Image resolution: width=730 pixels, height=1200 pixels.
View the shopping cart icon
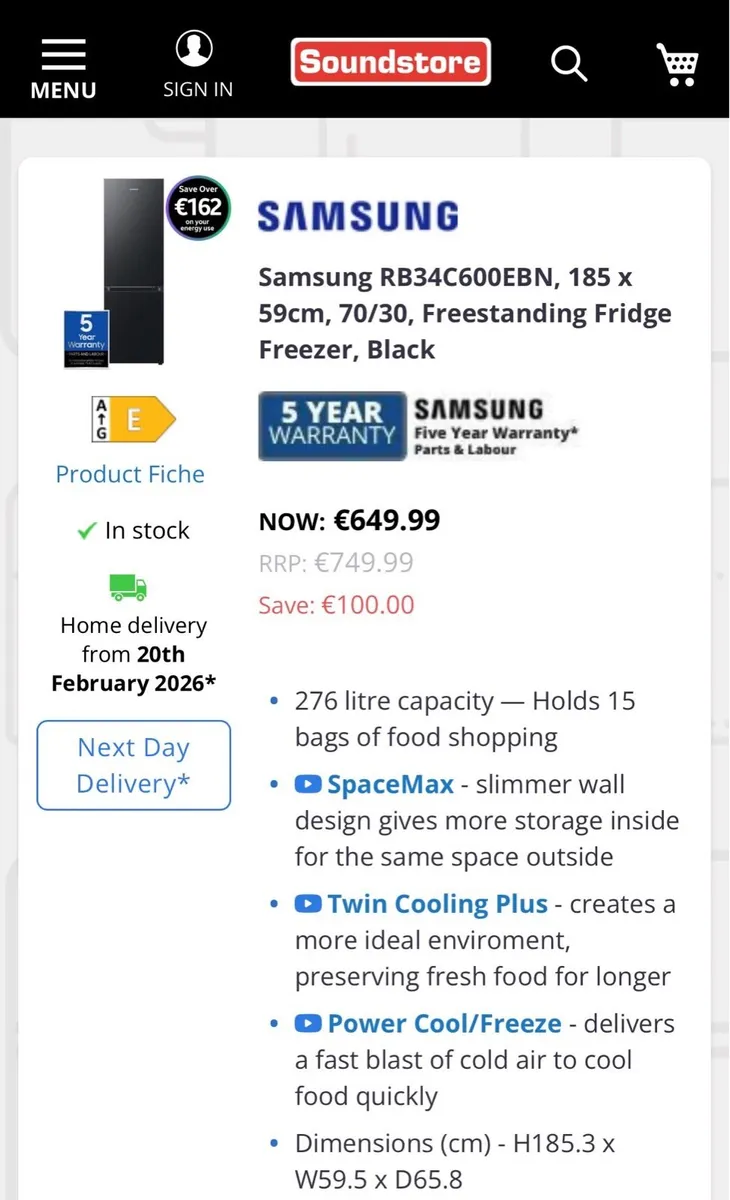tap(678, 62)
